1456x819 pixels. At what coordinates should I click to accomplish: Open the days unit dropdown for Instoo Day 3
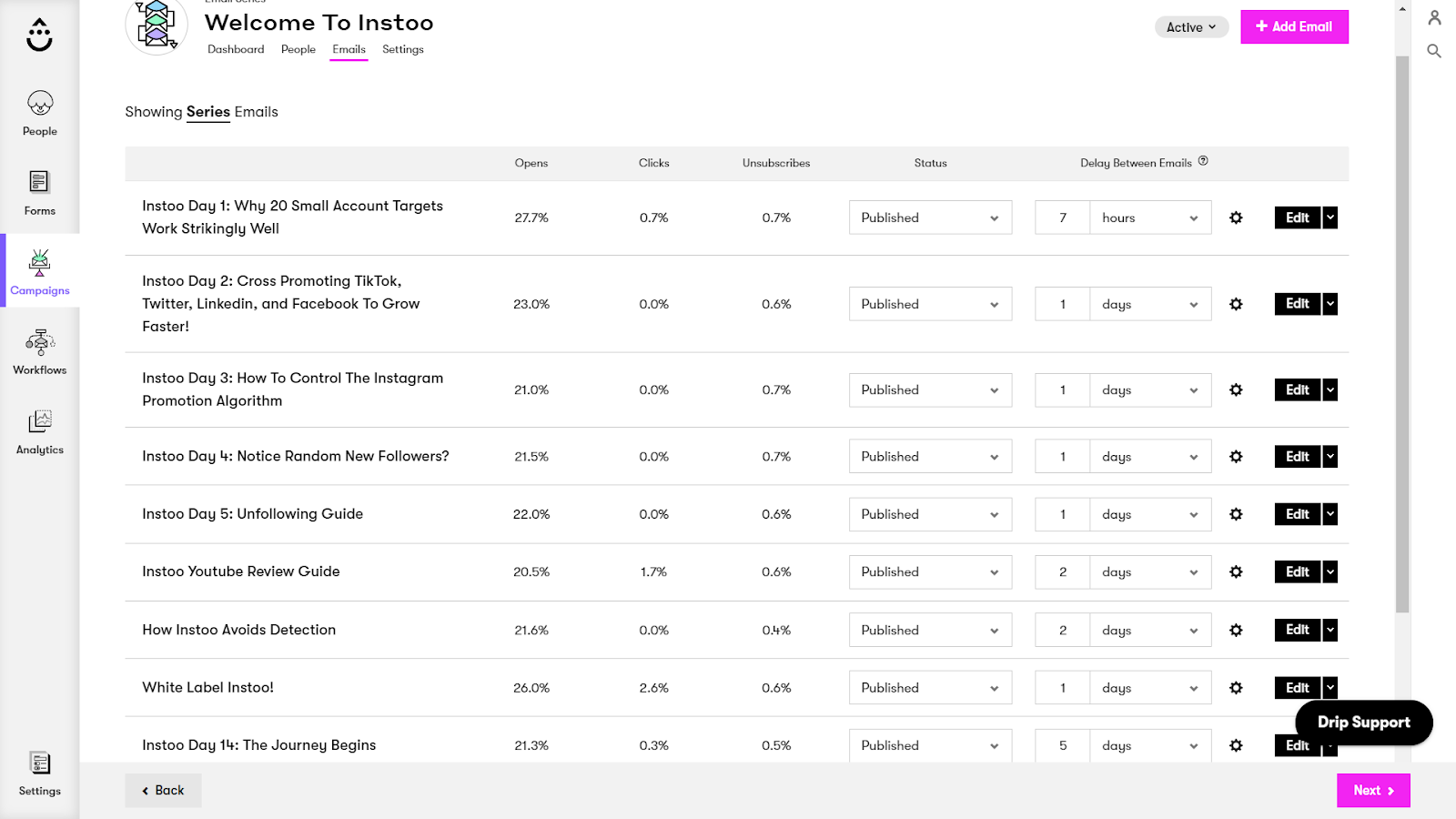[1150, 389]
